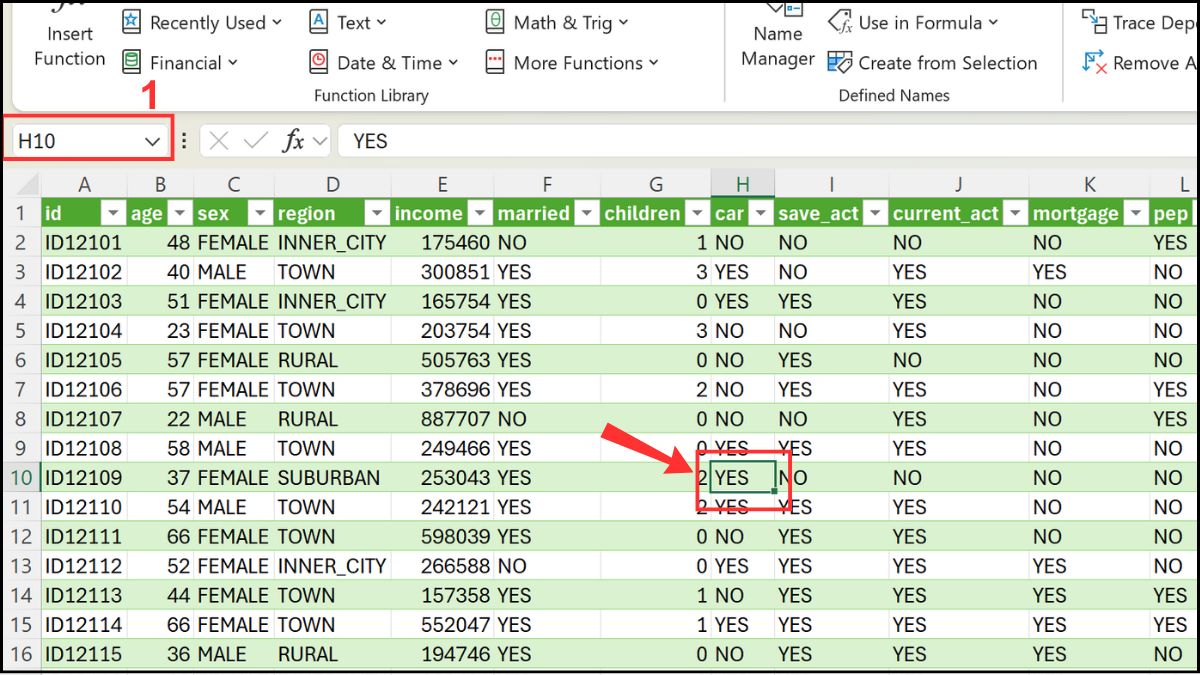The height and width of the screenshot is (675, 1200).
Task: Open the Name Manager
Action: pos(777,45)
